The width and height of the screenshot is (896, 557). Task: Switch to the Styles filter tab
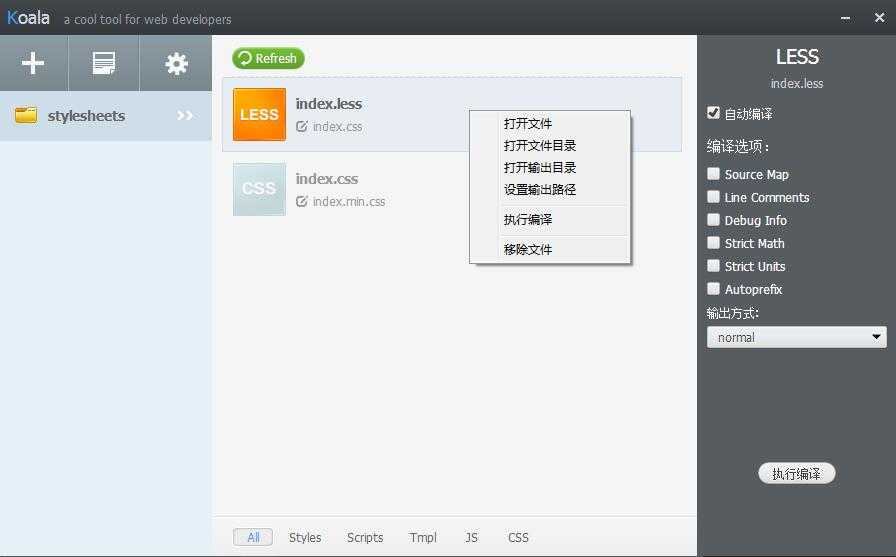tap(305, 538)
